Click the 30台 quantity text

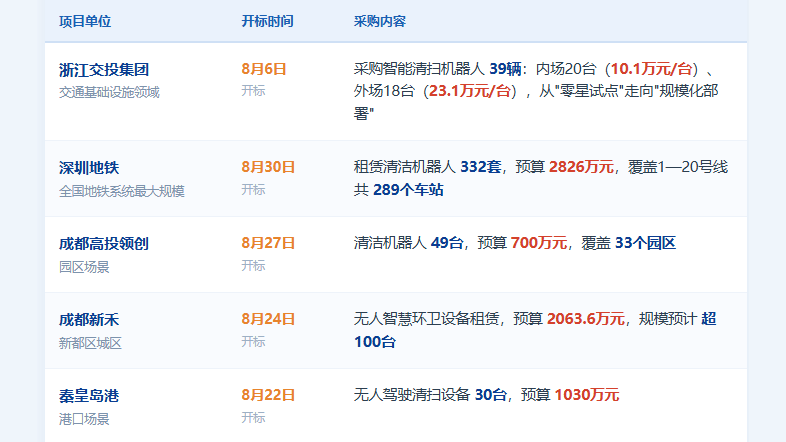(x=491, y=395)
